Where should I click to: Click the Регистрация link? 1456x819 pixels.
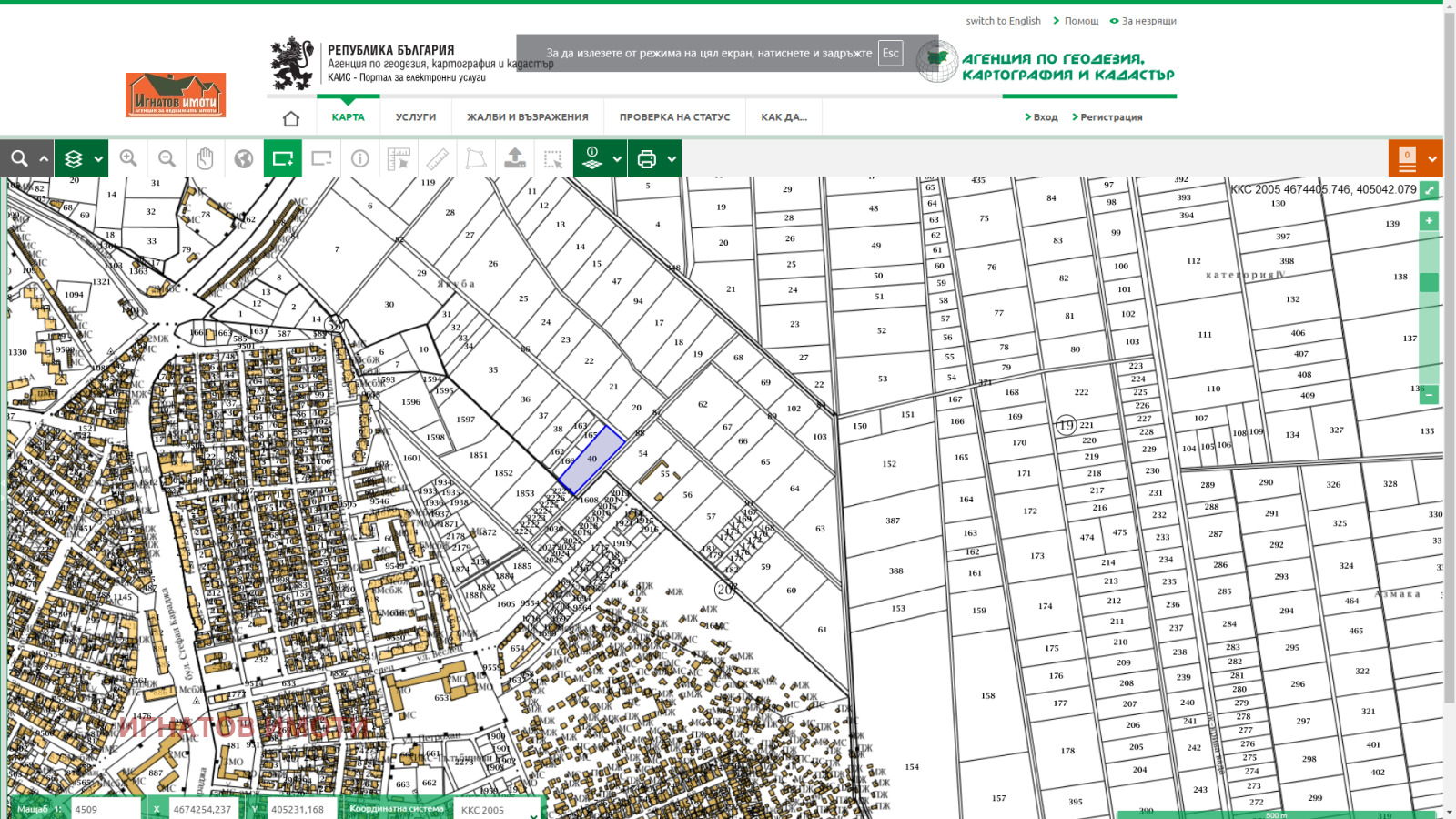[1111, 117]
